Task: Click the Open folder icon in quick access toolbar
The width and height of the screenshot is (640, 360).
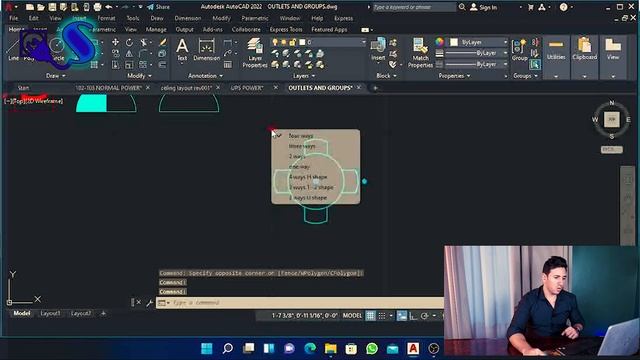Action: click(x=41, y=7)
